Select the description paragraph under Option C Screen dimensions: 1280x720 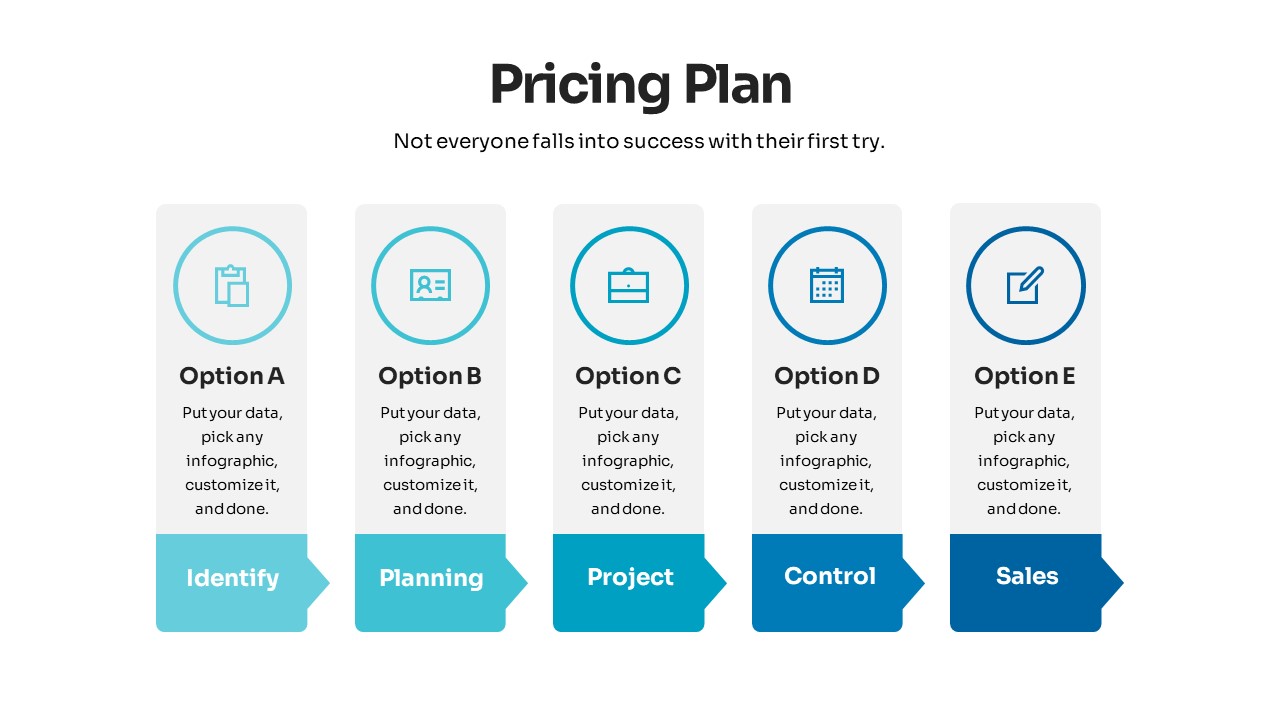point(628,460)
